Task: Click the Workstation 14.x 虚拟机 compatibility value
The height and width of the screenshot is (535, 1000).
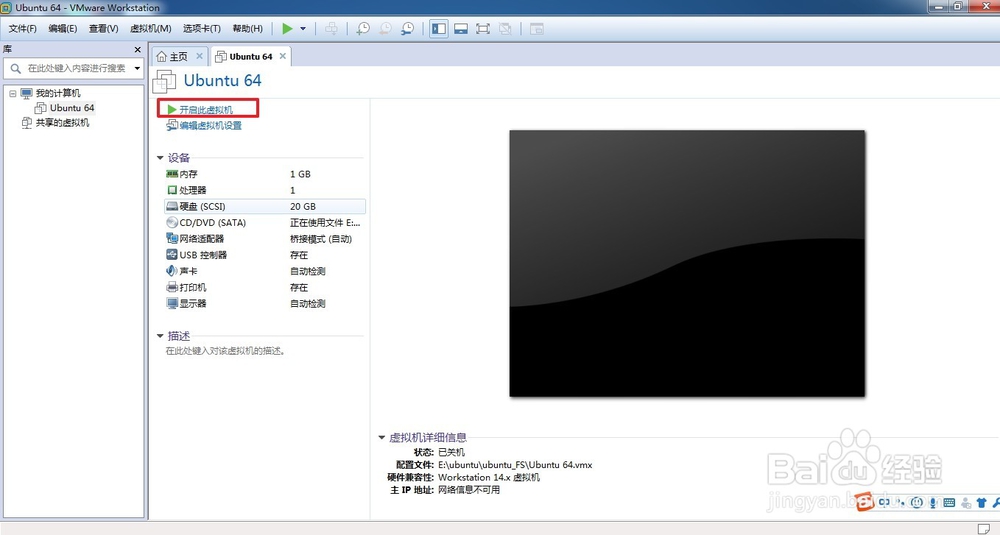Action: click(x=489, y=477)
